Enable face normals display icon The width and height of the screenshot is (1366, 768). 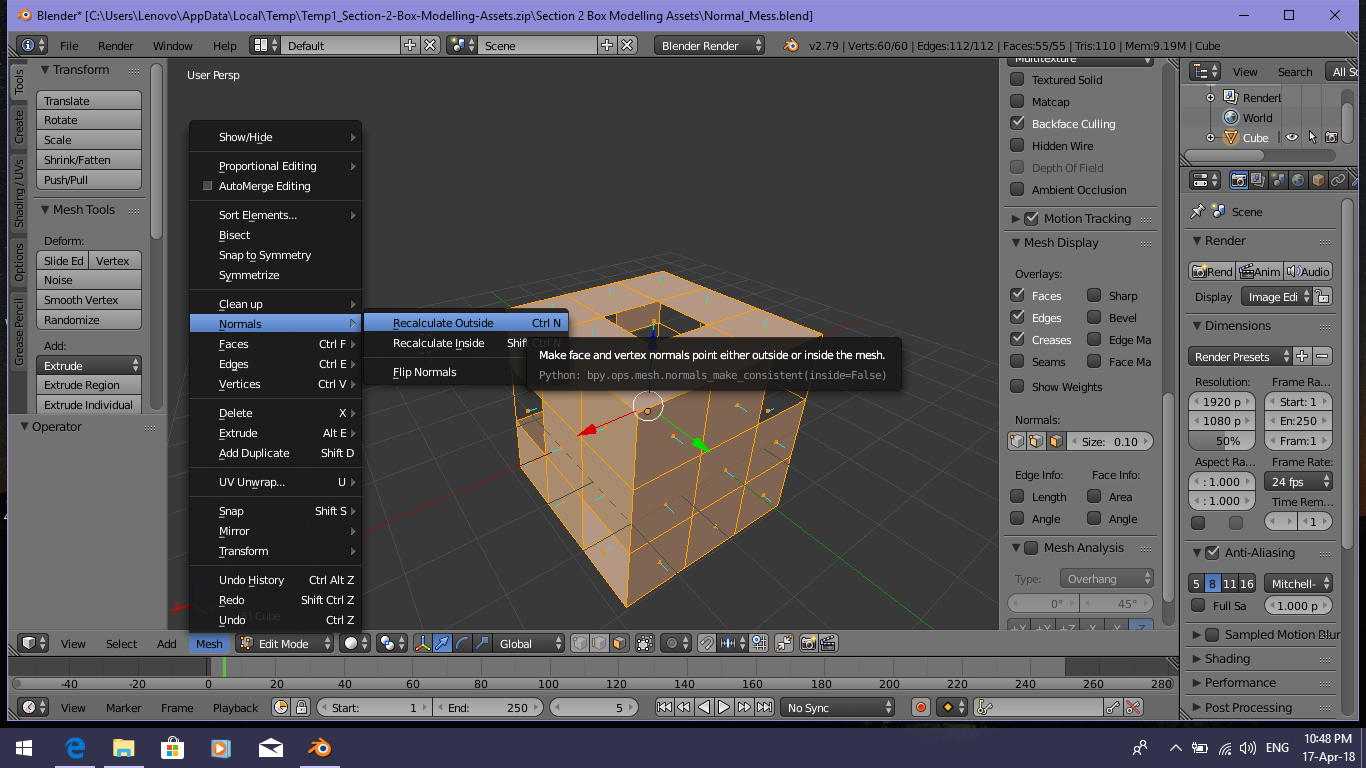pyautogui.click(x=1055, y=441)
